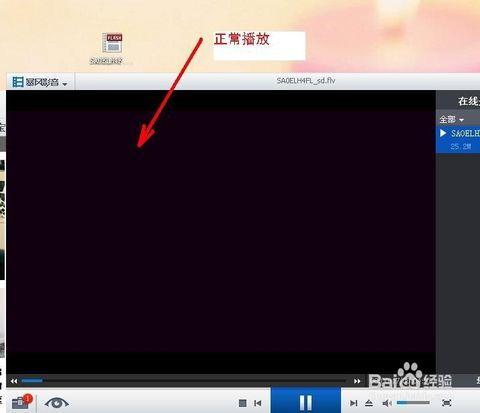Open the 暴风影音 main menu dropdown
480x413 pixels.
[40, 82]
